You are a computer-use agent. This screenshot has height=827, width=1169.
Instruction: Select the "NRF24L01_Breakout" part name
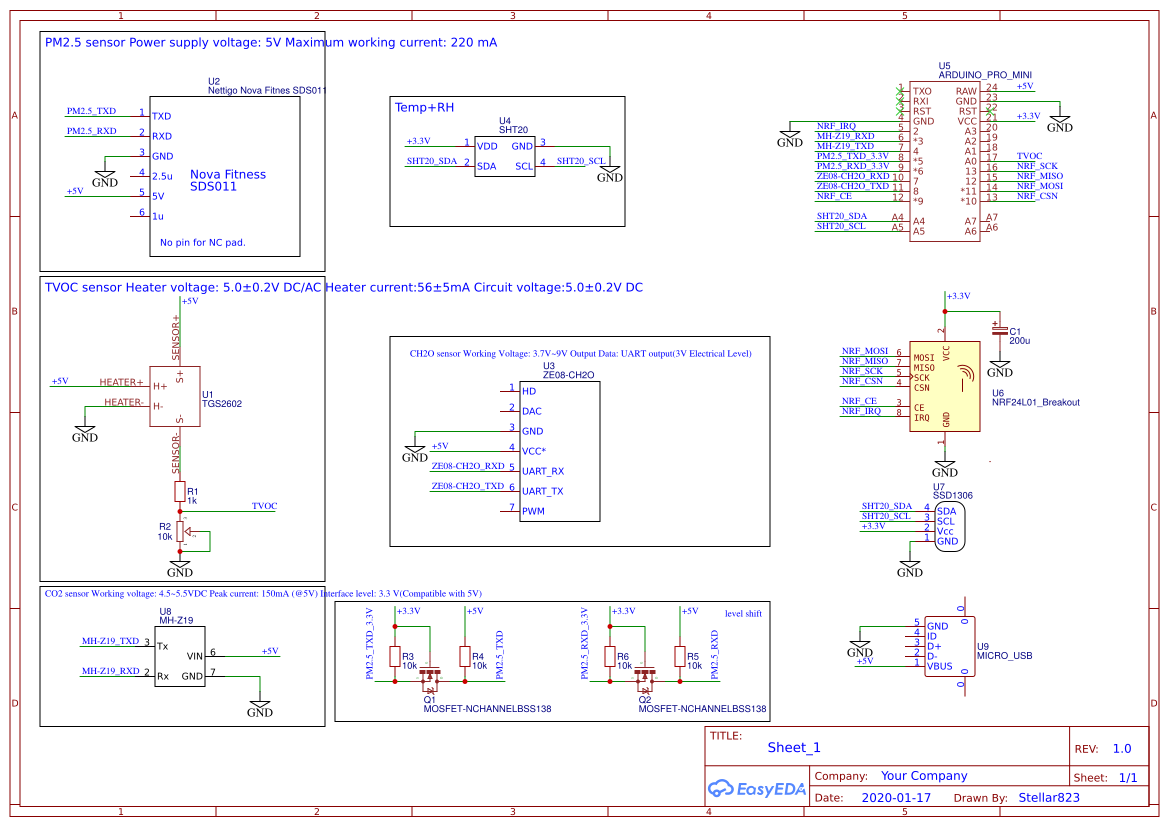tap(1036, 402)
